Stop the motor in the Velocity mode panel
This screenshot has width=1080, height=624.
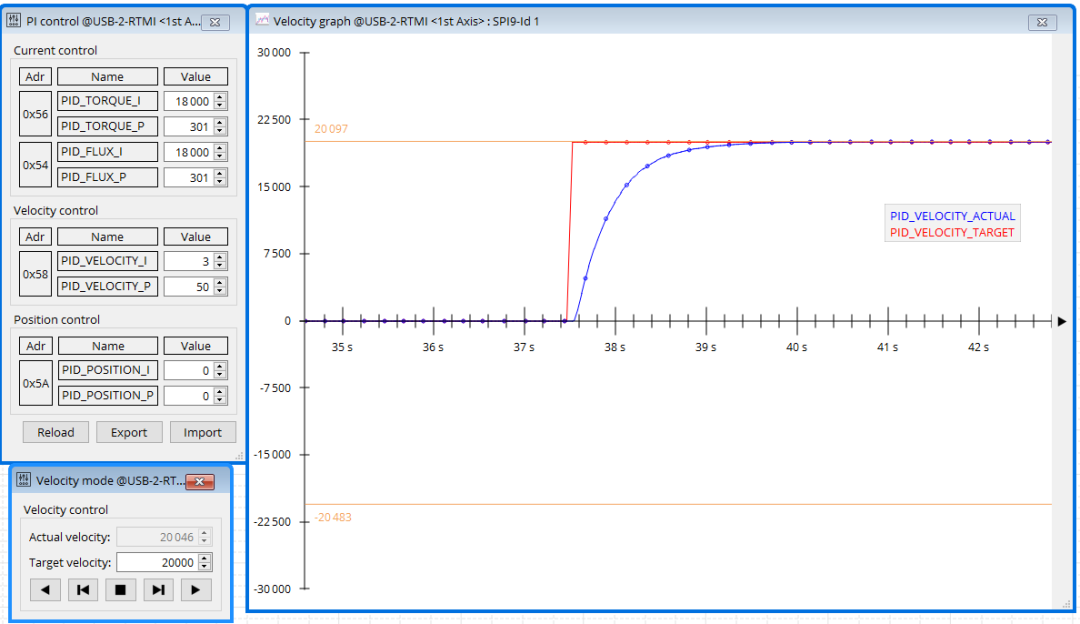coord(120,589)
